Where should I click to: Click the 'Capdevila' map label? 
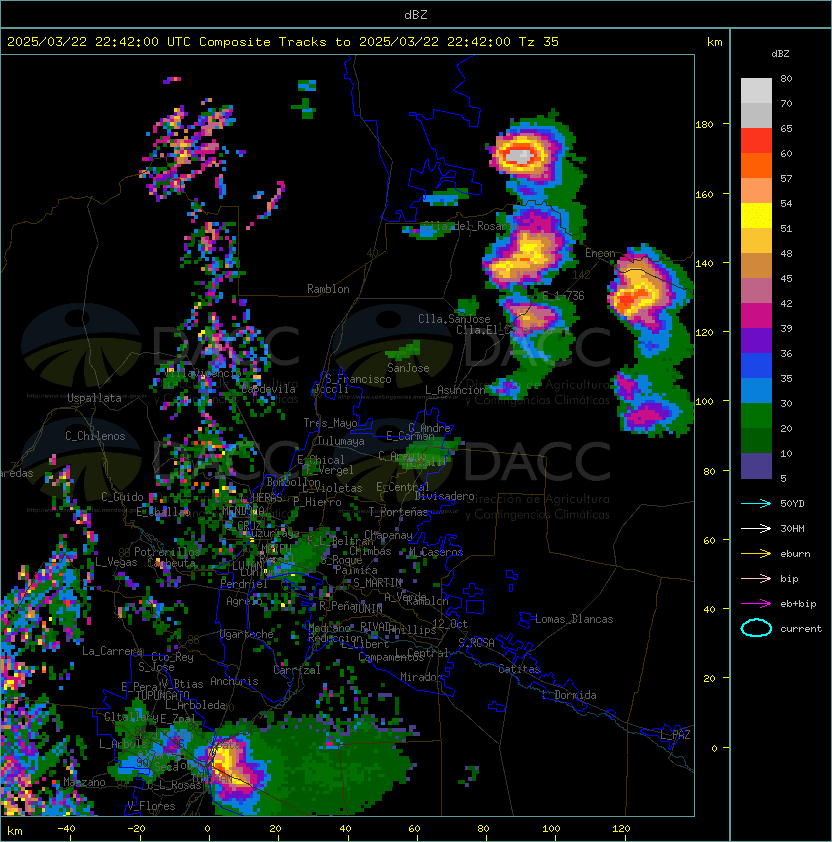269,389
